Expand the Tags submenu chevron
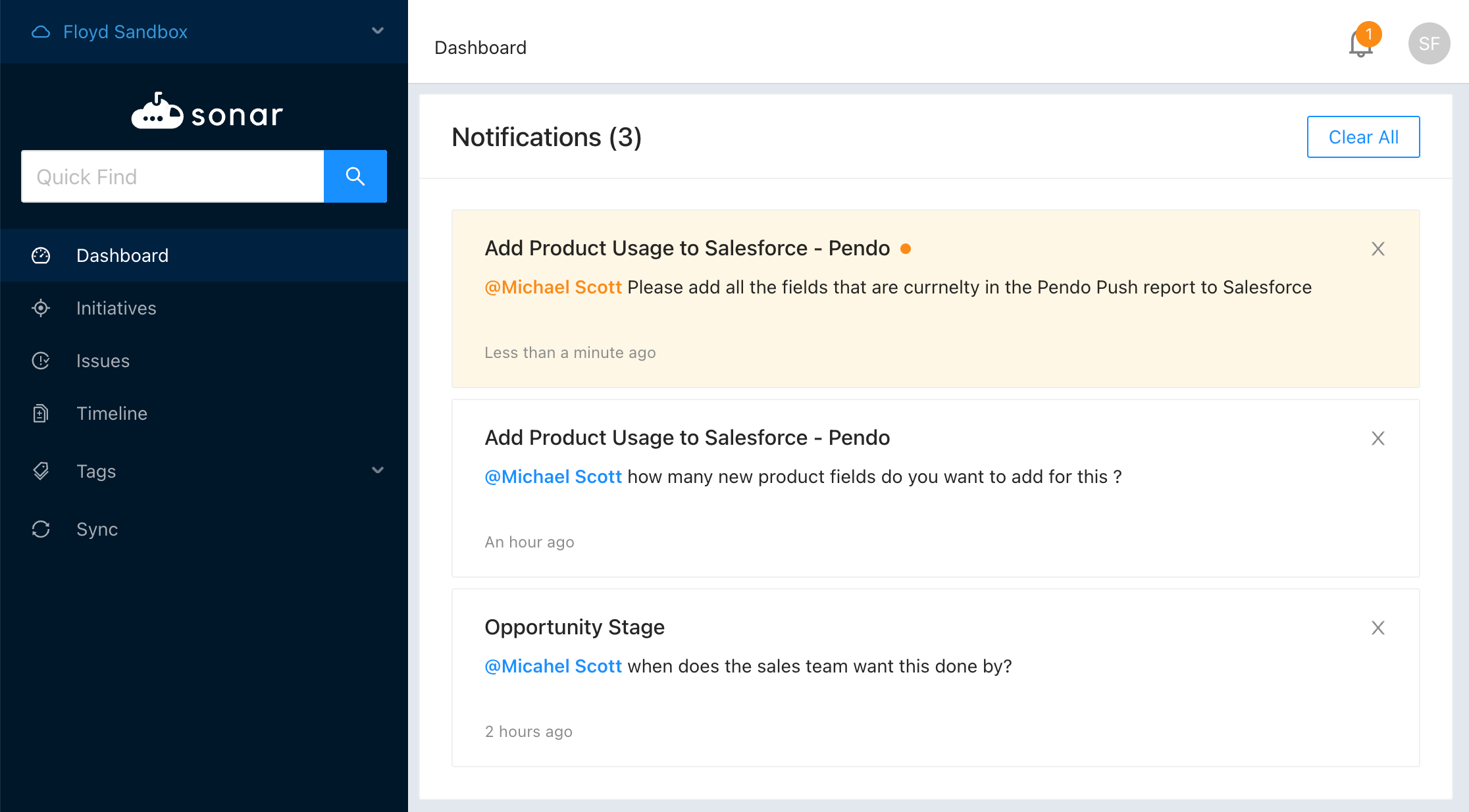Screen dimensions: 1469x812 [378, 470]
